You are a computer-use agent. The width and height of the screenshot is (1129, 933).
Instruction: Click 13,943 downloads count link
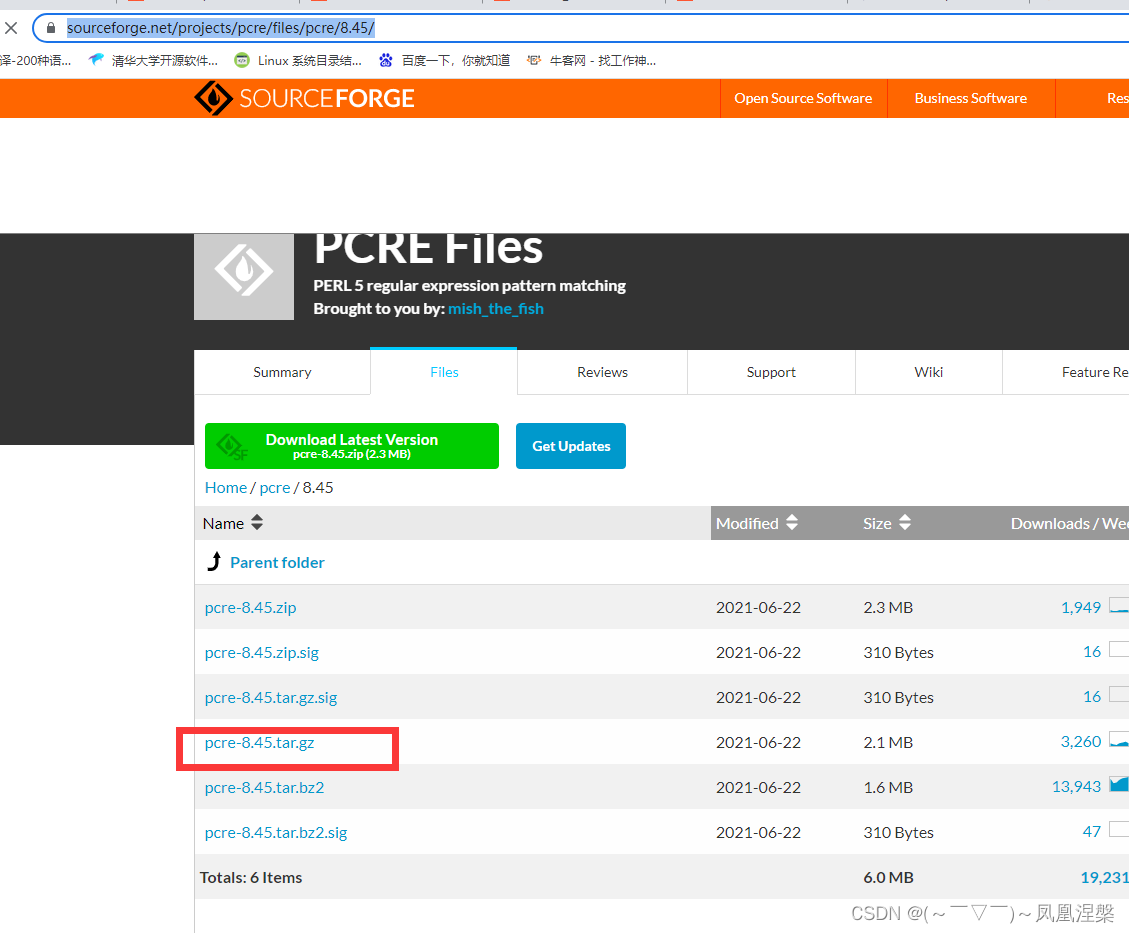coord(1076,787)
